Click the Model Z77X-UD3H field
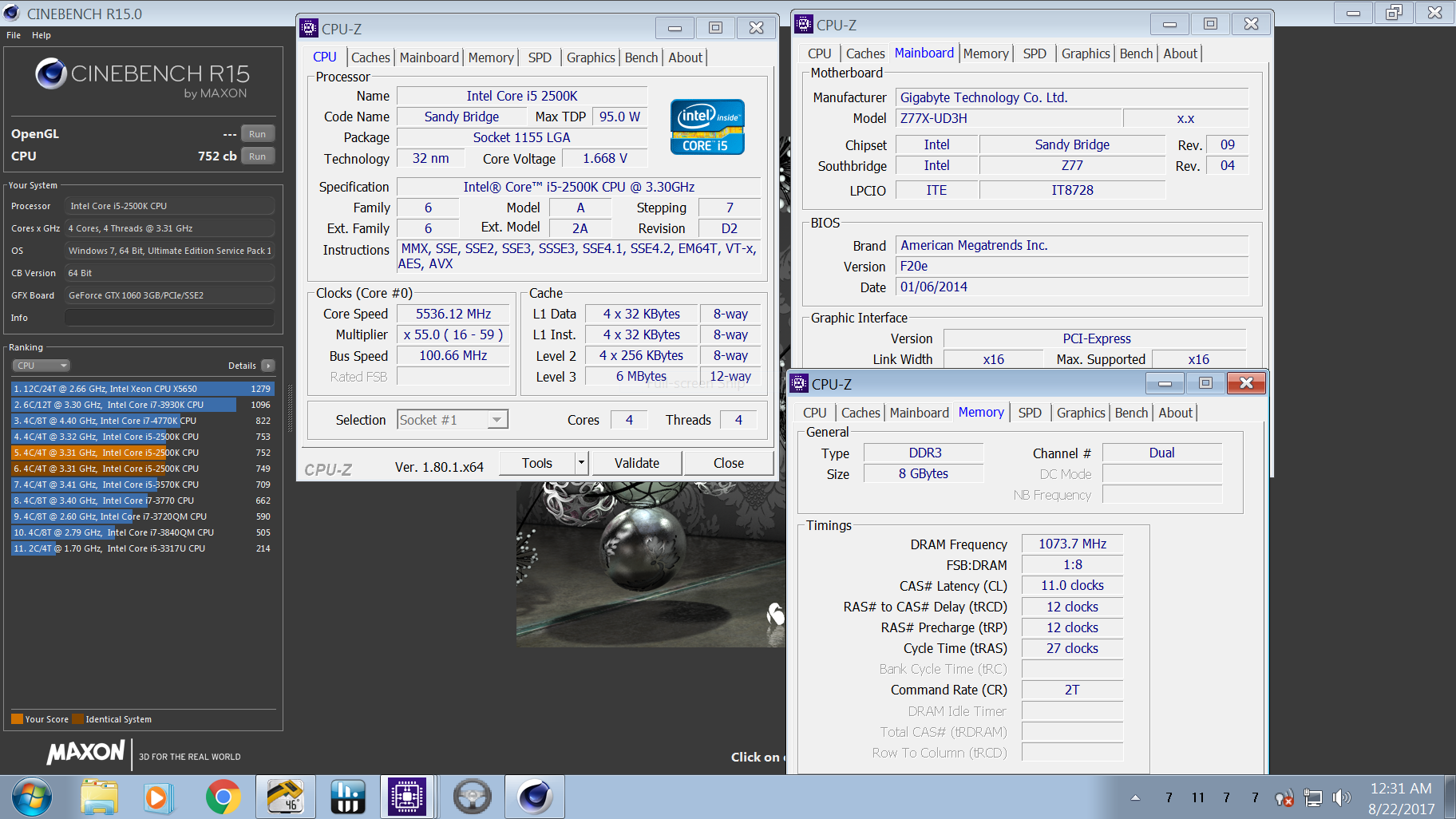 [1009, 118]
